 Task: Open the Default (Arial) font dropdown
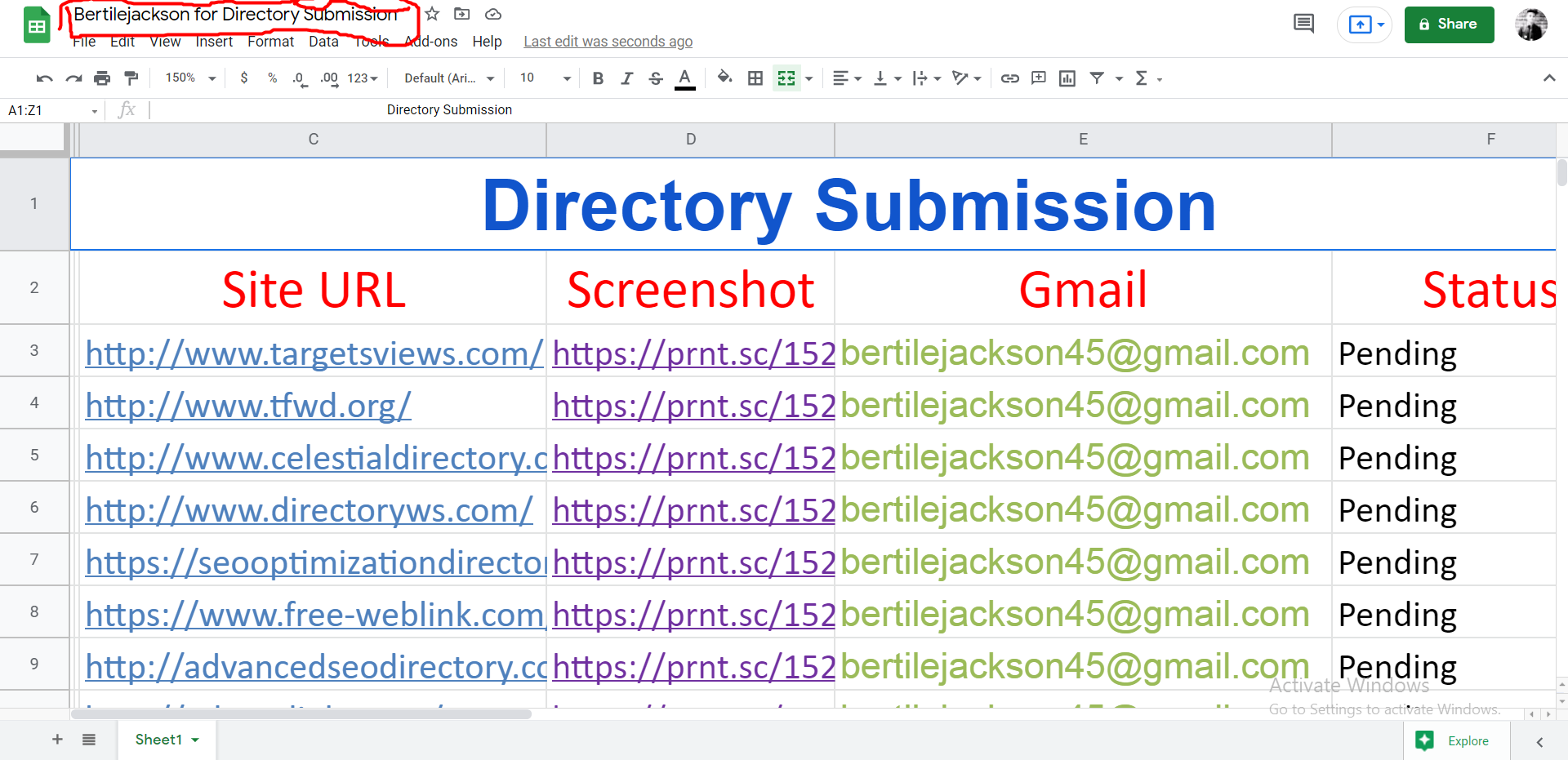[445, 78]
